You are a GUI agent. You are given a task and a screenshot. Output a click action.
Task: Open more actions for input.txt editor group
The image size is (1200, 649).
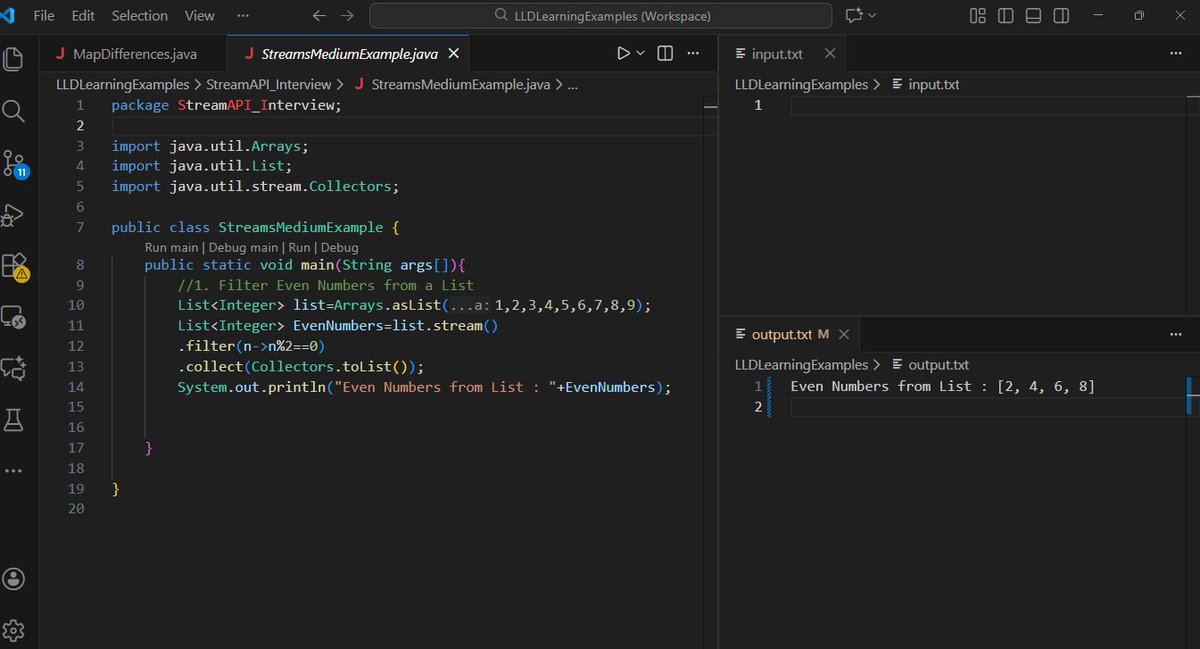pos(1176,53)
